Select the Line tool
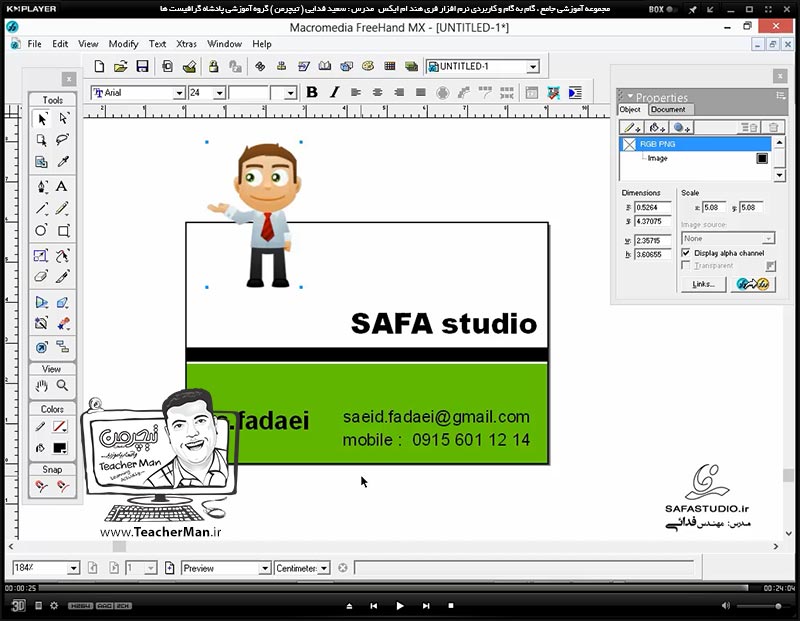The height and width of the screenshot is (621, 800). [x=42, y=208]
